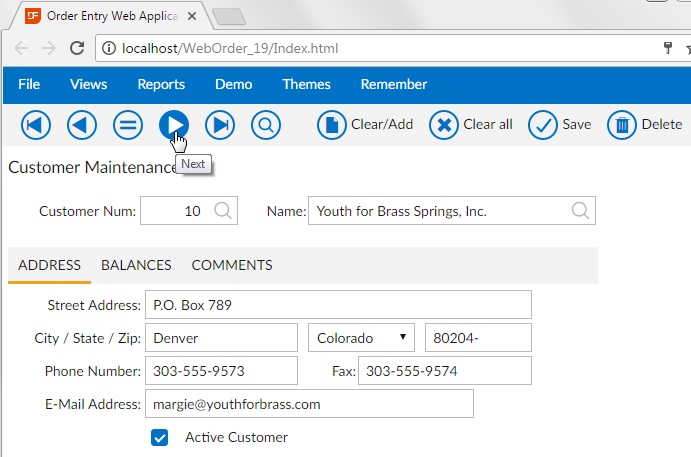Click the Street Address field
The height and width of the screenshot is (457, 691).
pos(338,305)
